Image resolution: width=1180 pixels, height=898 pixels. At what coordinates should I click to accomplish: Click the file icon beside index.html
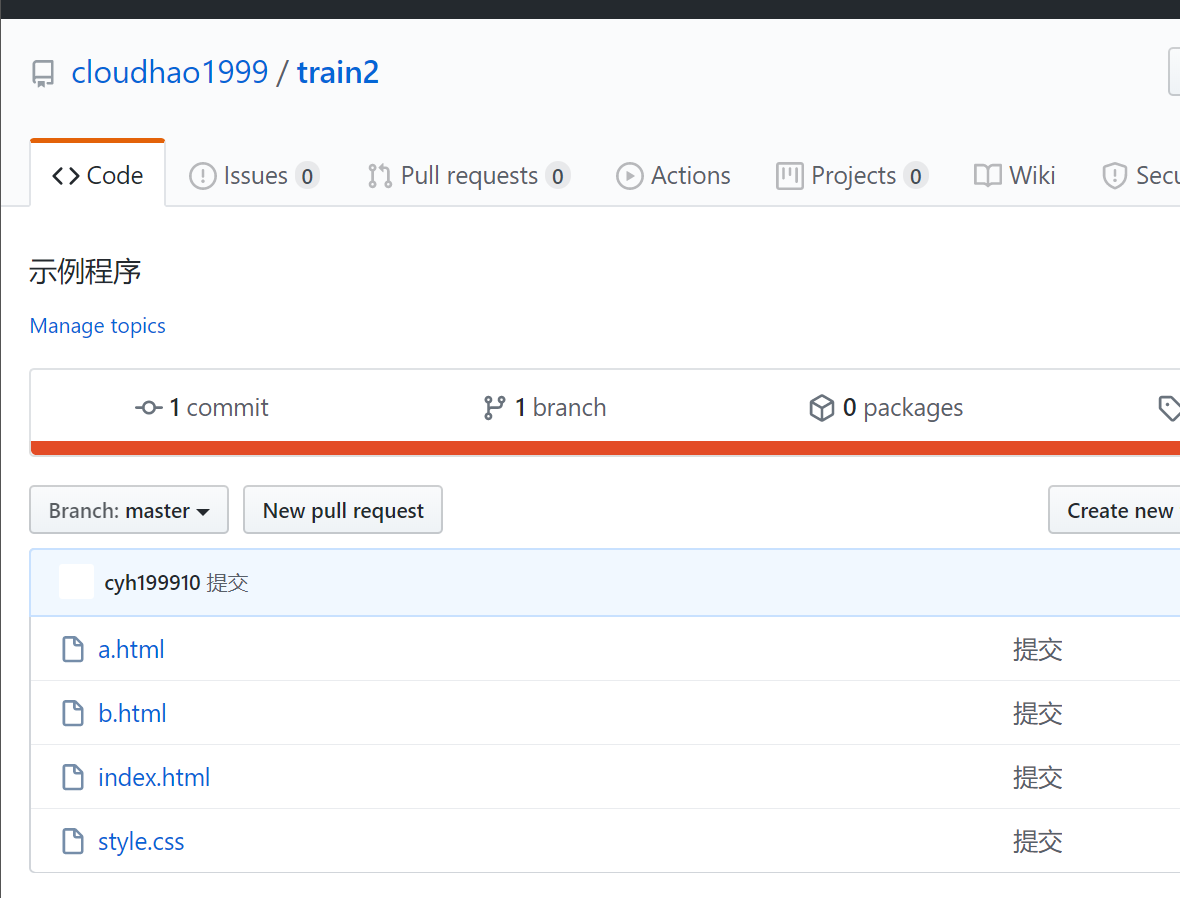point(73,777)
